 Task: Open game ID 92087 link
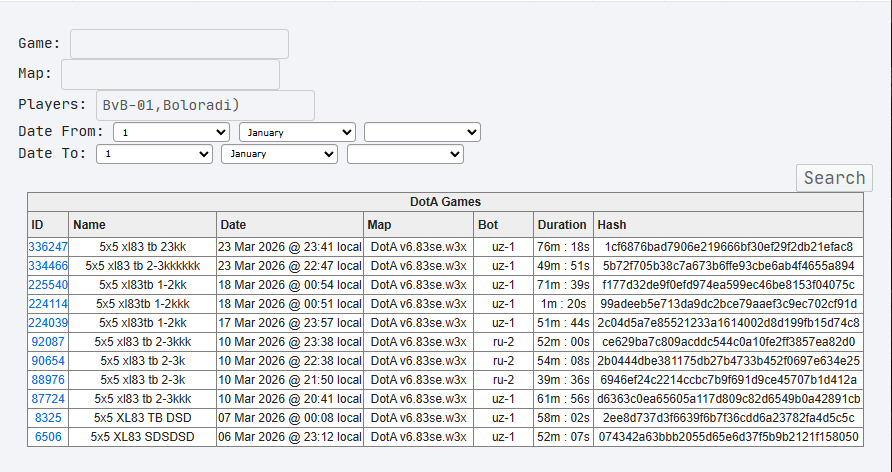pos(48,342)
